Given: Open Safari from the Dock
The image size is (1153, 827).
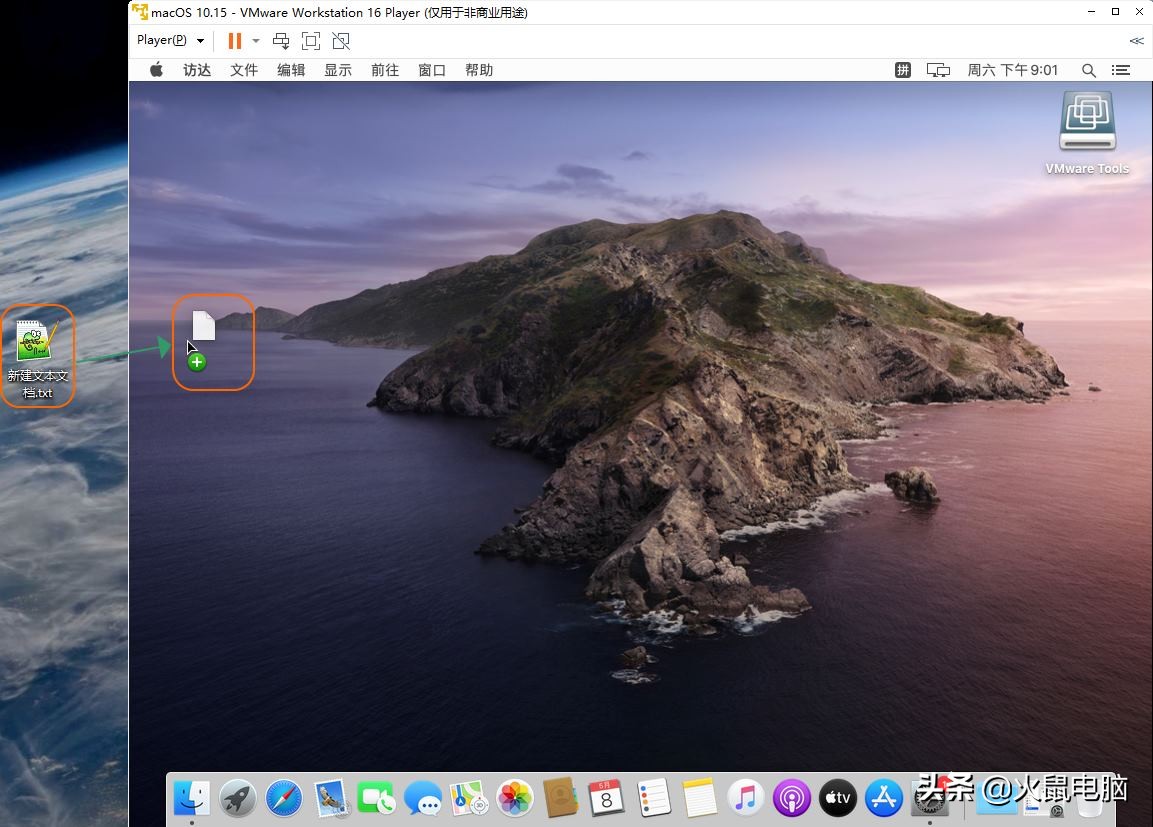Looking at the screenshot, I should [x=283, y=798].
